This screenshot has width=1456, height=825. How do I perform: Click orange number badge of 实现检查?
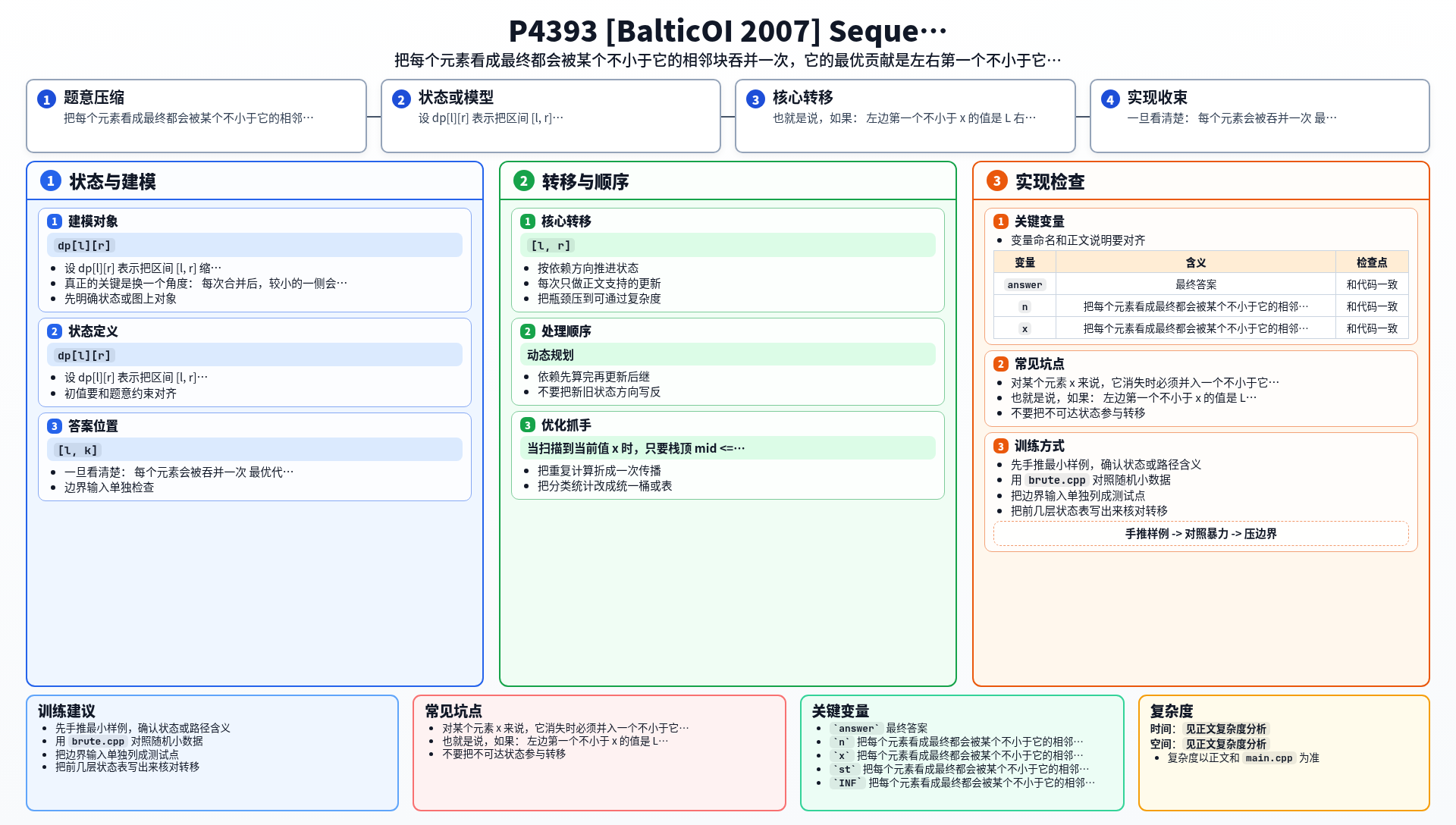(996, 180)
